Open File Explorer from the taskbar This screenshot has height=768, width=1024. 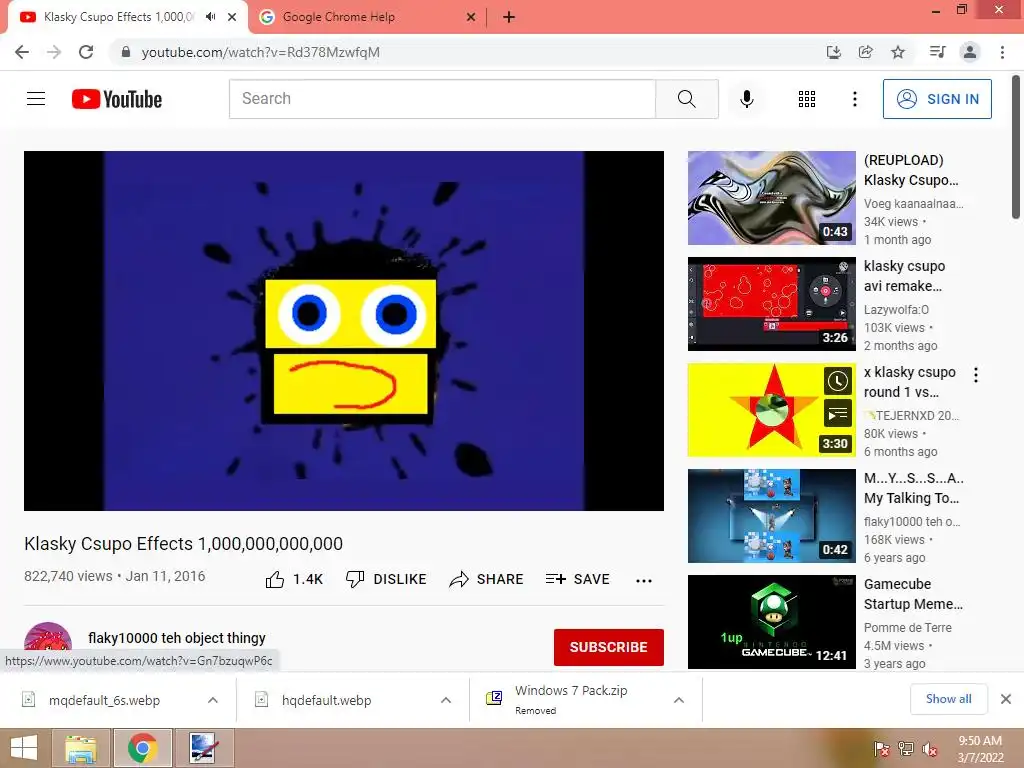pos(82,748)
